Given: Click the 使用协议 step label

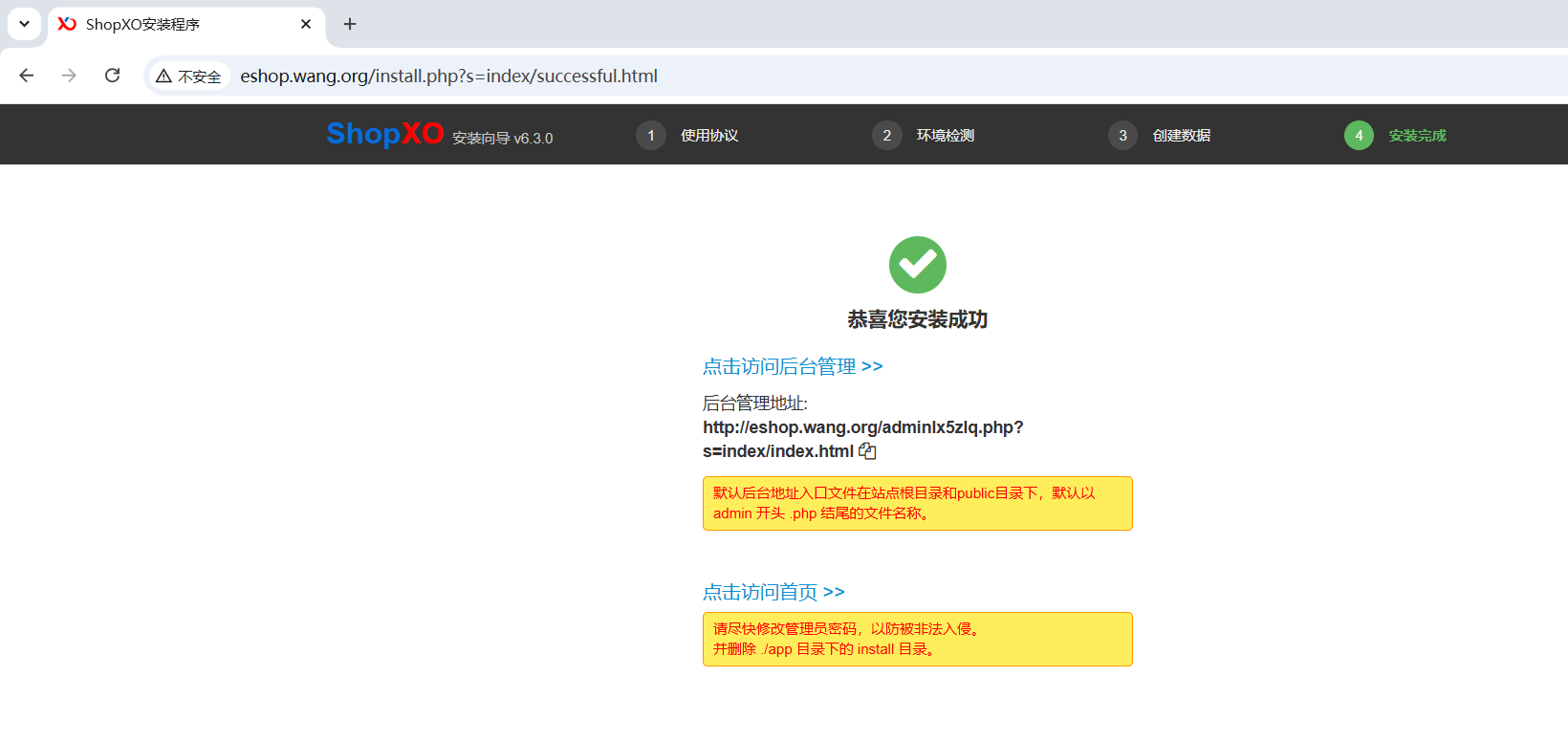Looking at the screenshot, I should point(709,136).
